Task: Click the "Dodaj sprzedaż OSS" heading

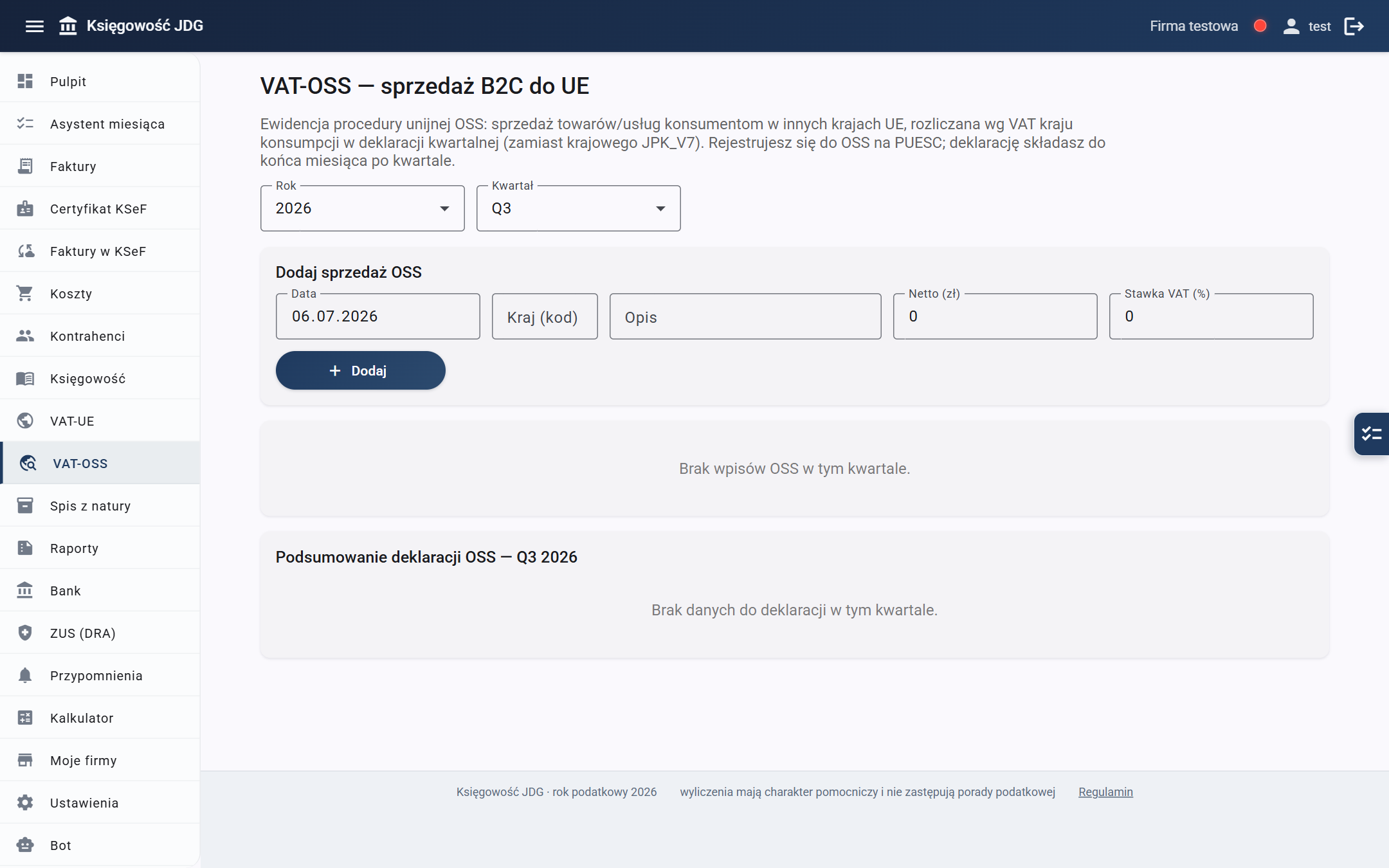Action: (349, 272)
